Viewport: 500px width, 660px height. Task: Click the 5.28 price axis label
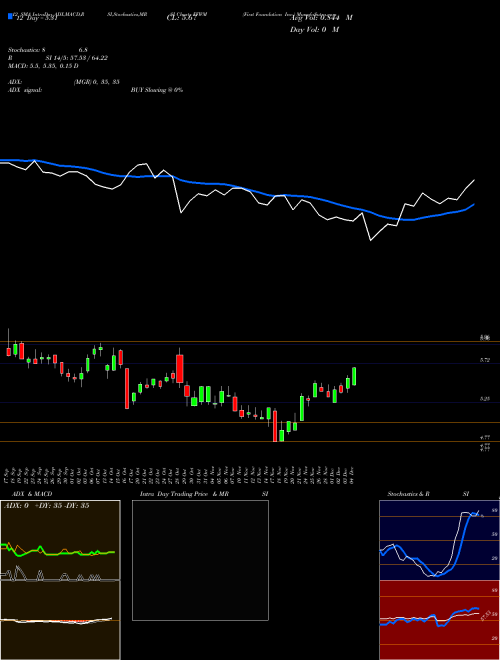click(x=485, y=399)
